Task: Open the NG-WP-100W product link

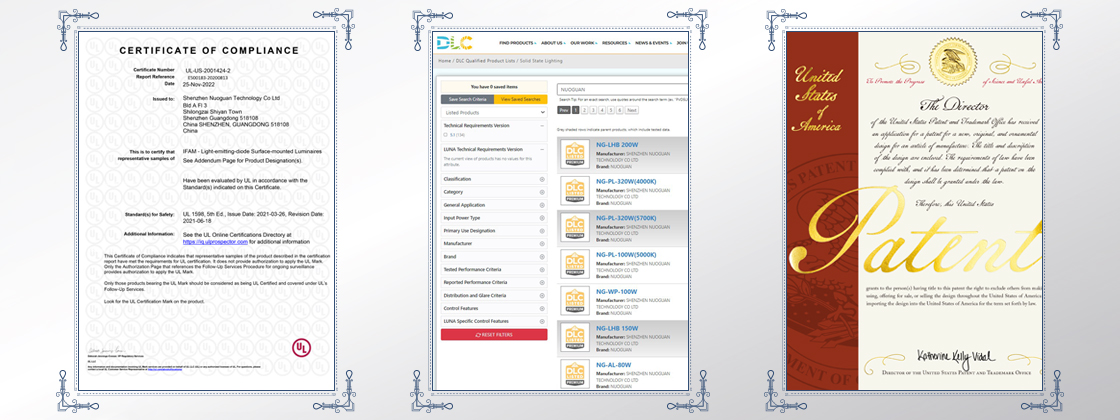Action: [x=616, y=291]
